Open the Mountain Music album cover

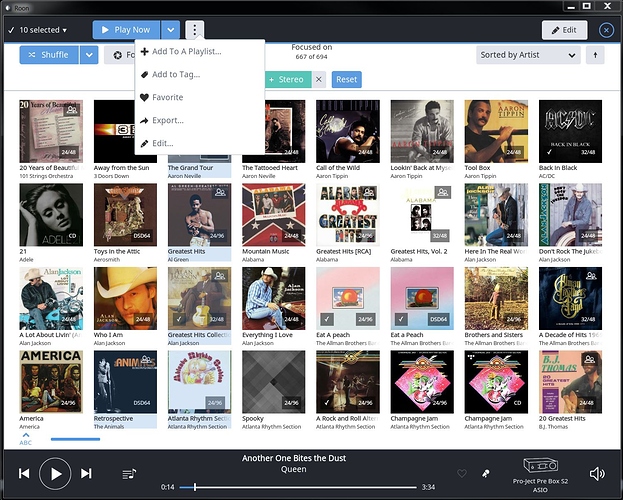coord(274,215)
